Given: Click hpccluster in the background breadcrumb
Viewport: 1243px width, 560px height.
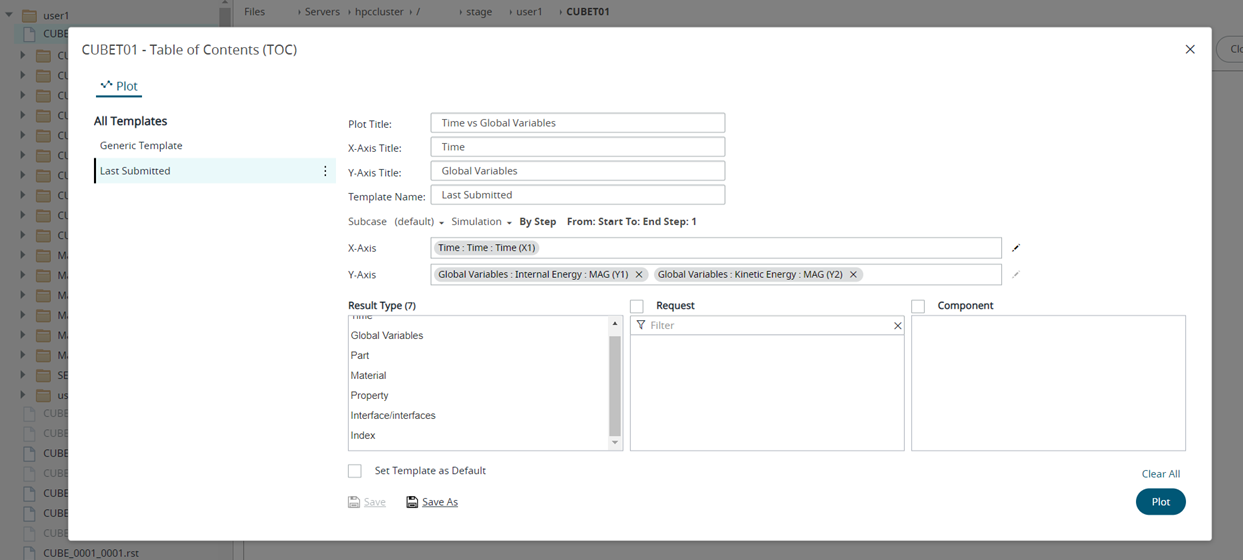Looking at the screenshot, I should pyautogui.click(x=378, y=12).
